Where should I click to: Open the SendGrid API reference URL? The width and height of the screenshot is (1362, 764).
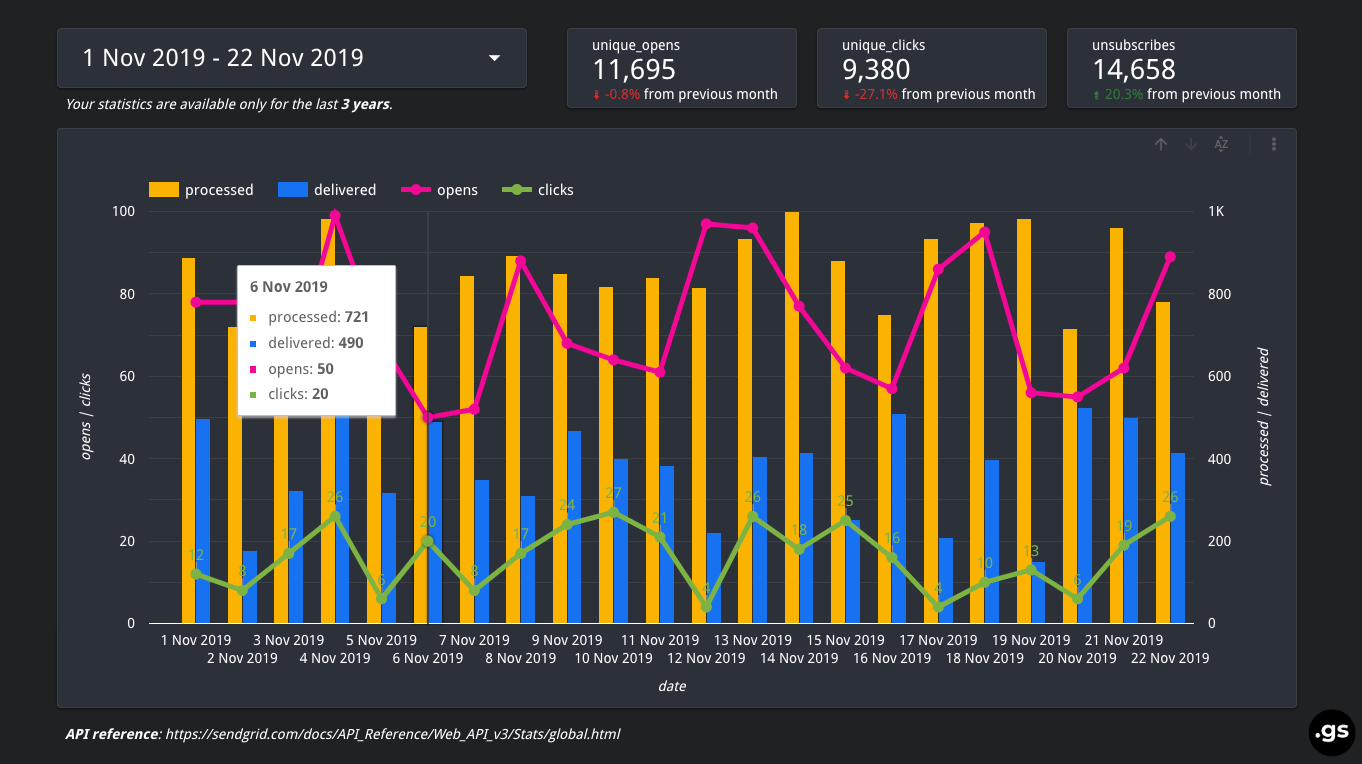(392, 734)
